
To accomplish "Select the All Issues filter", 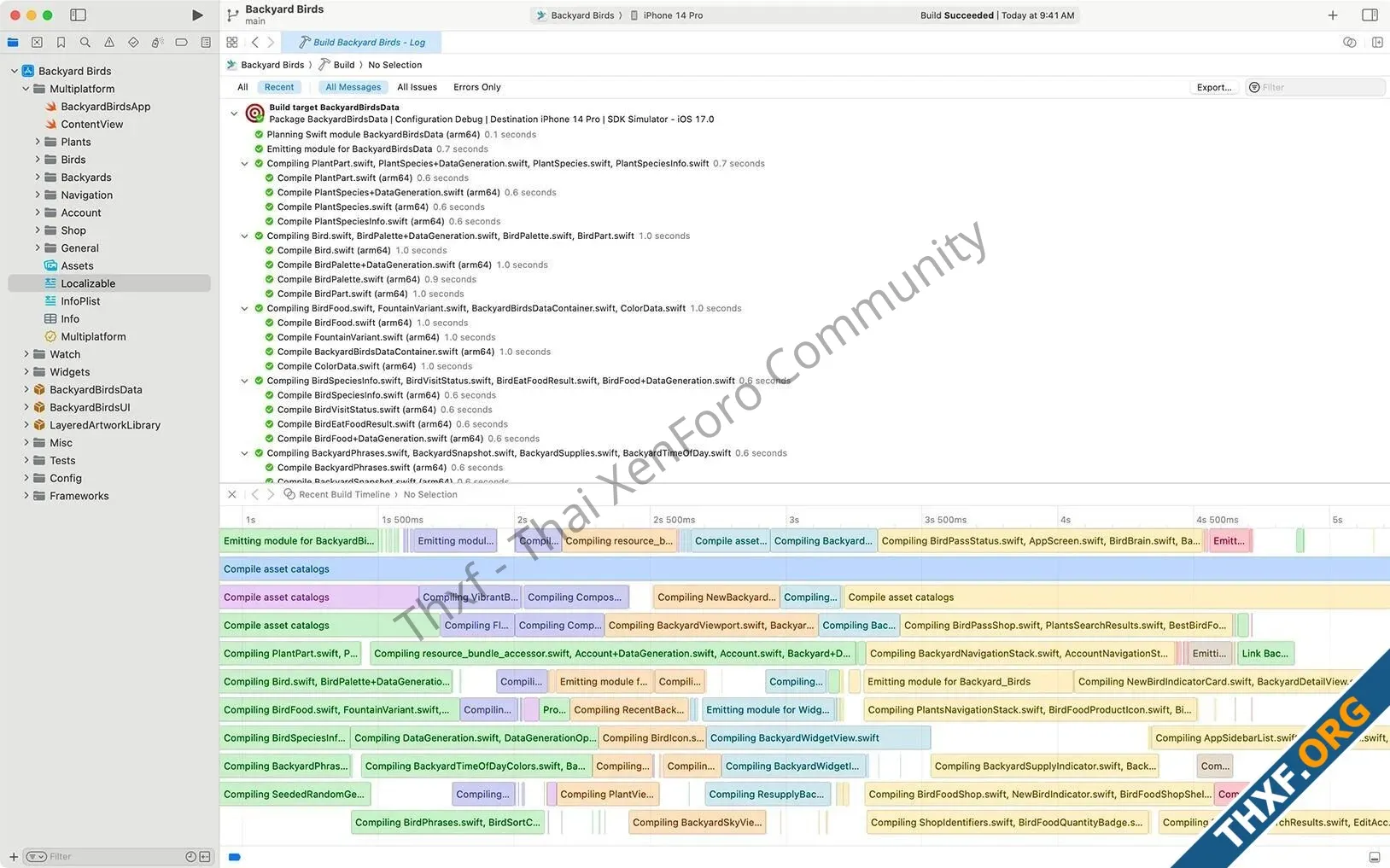I will click(417, 87).
